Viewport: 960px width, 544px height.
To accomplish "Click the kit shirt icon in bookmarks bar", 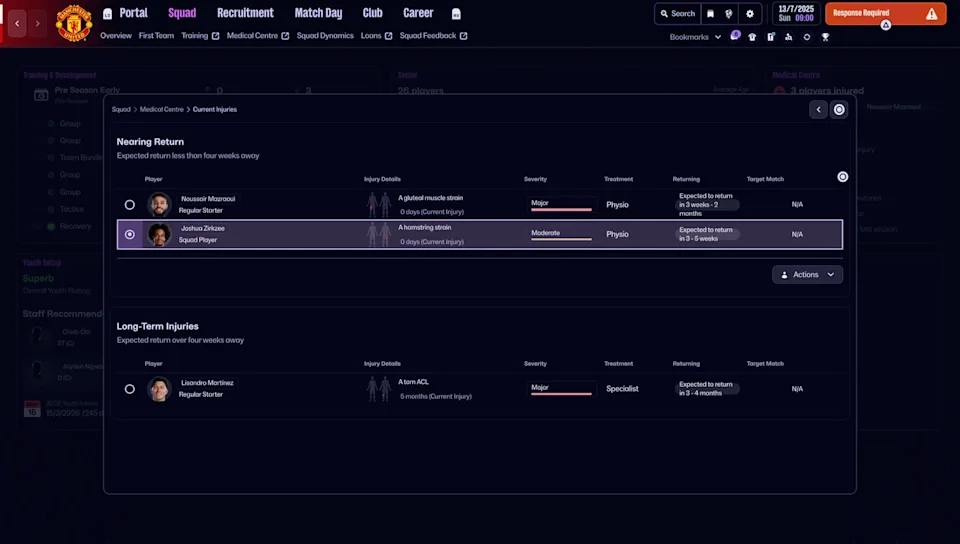I will coord(752,37).
